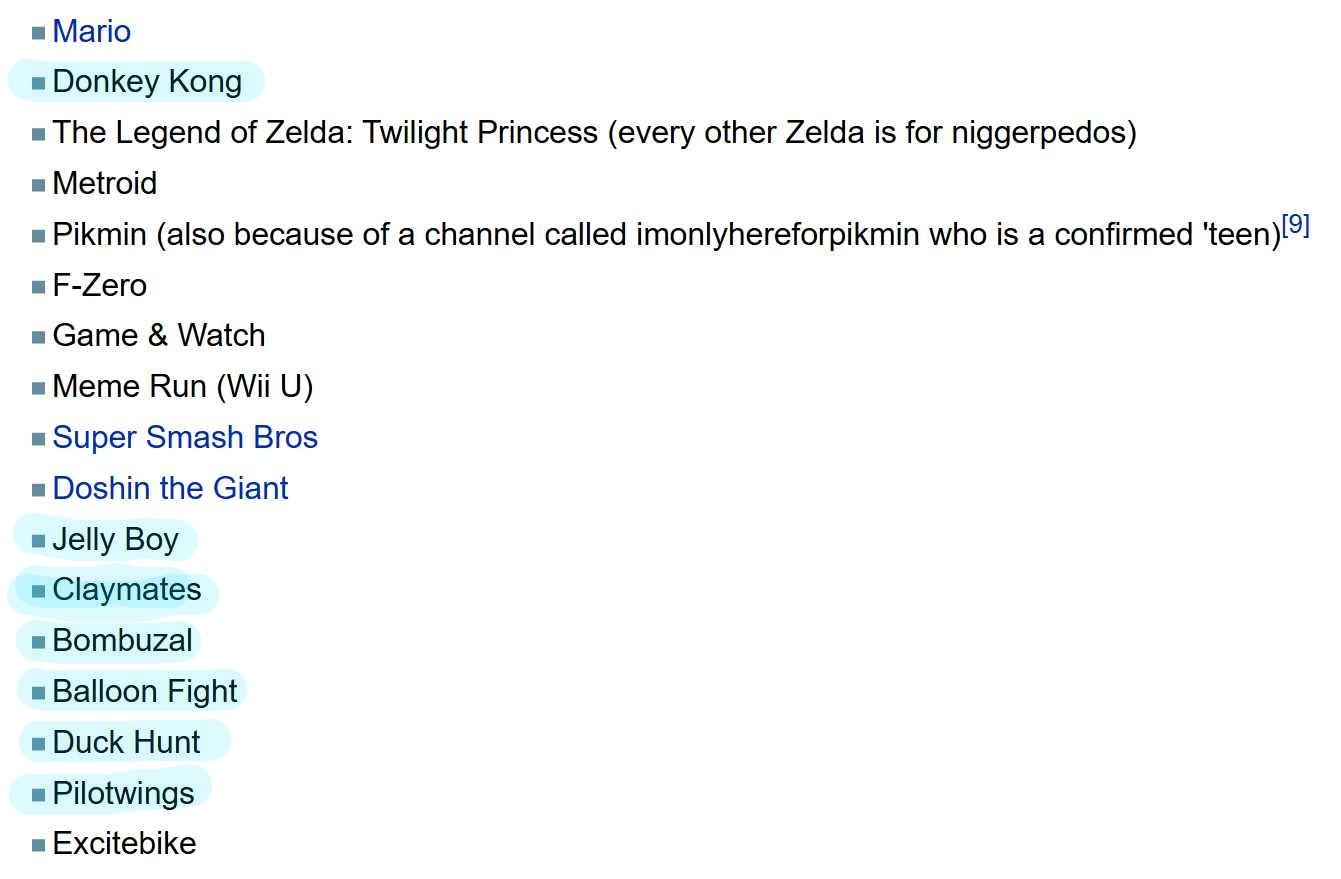Click the highlighted Jelly Boy entry
1341x879 pixels.
(x=115, y=540)
